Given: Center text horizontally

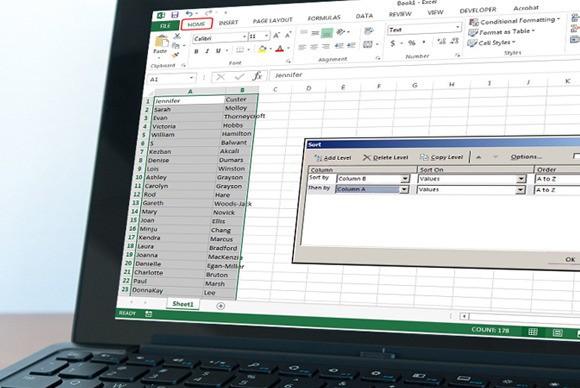Looking at the screenshot, I should coord(314,47).
